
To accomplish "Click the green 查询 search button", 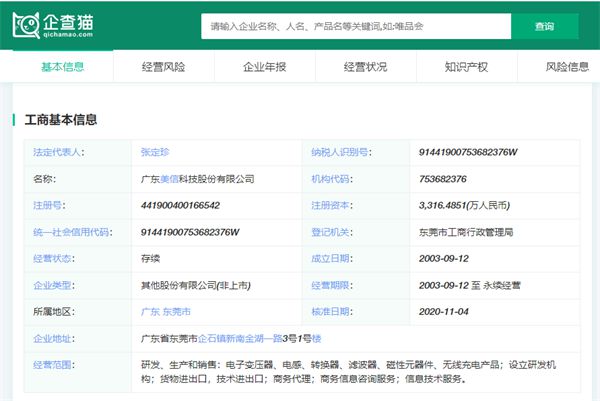I will (545, 26).
